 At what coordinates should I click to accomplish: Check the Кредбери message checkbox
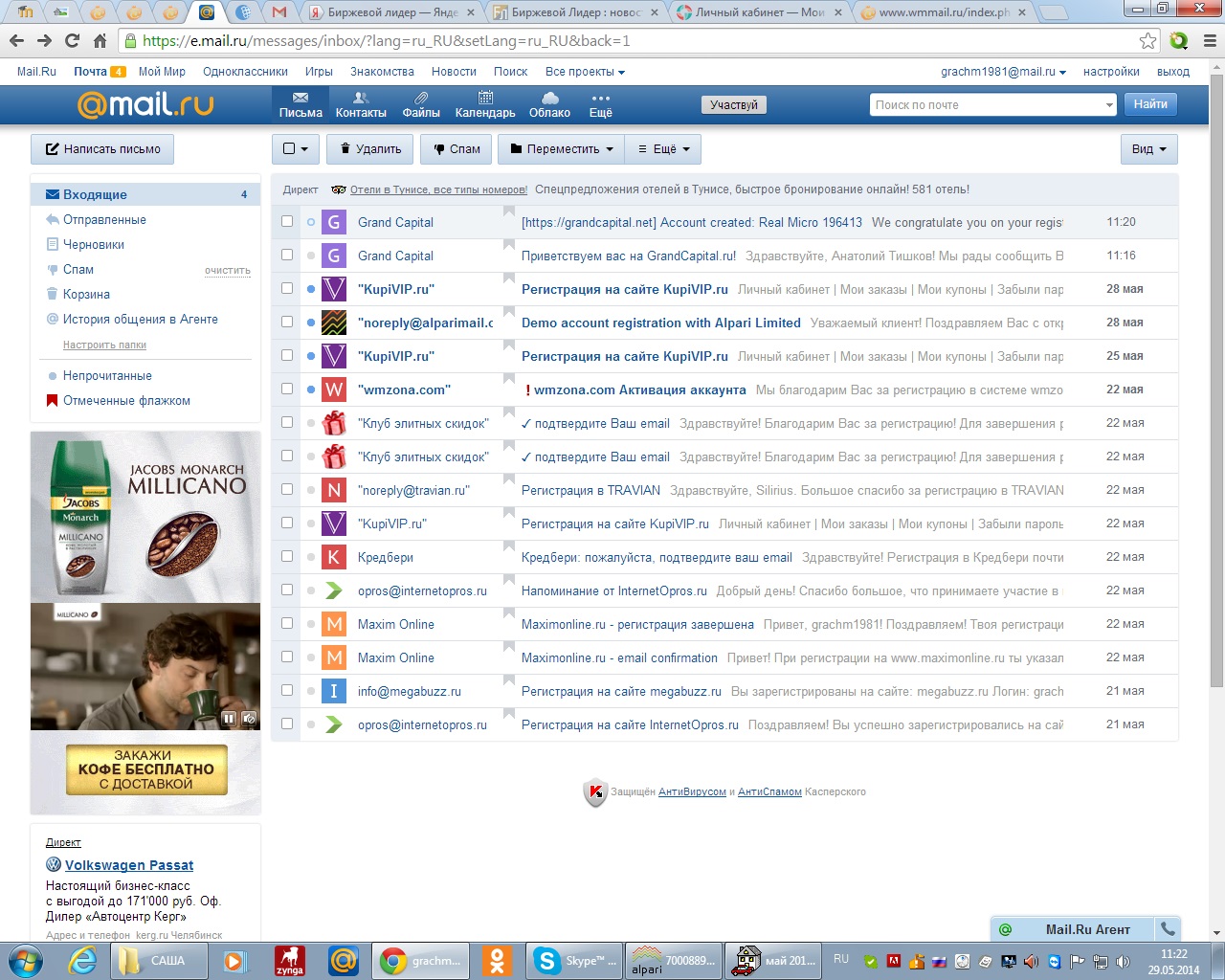(x=287, y=557)
